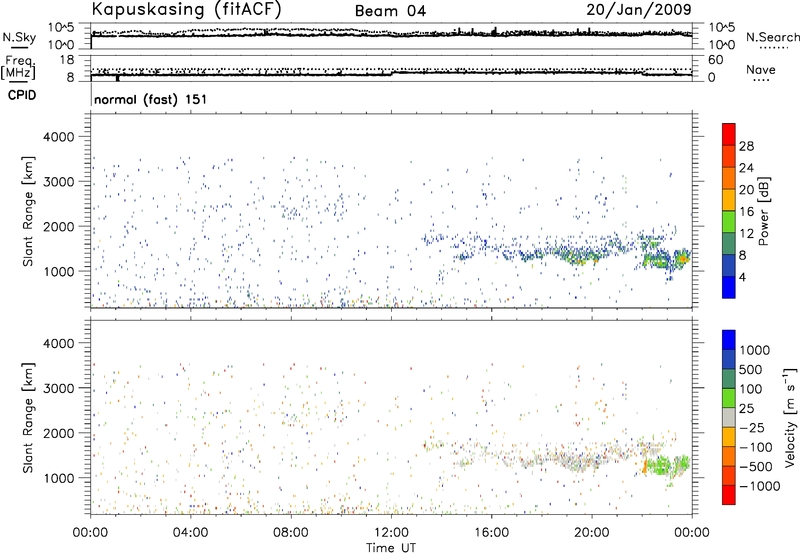Viewport: 800px width, 554px height.
Task: Click the "Freq. [MHz]" axis label
Action: click(18, 67)
